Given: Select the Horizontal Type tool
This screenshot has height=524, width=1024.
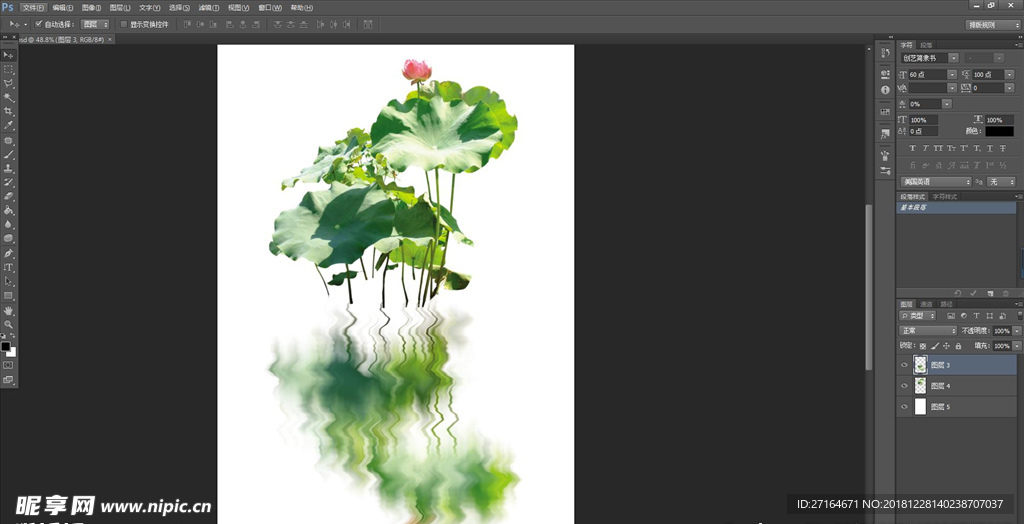Looking at the screenshot, I should [8, 267].
